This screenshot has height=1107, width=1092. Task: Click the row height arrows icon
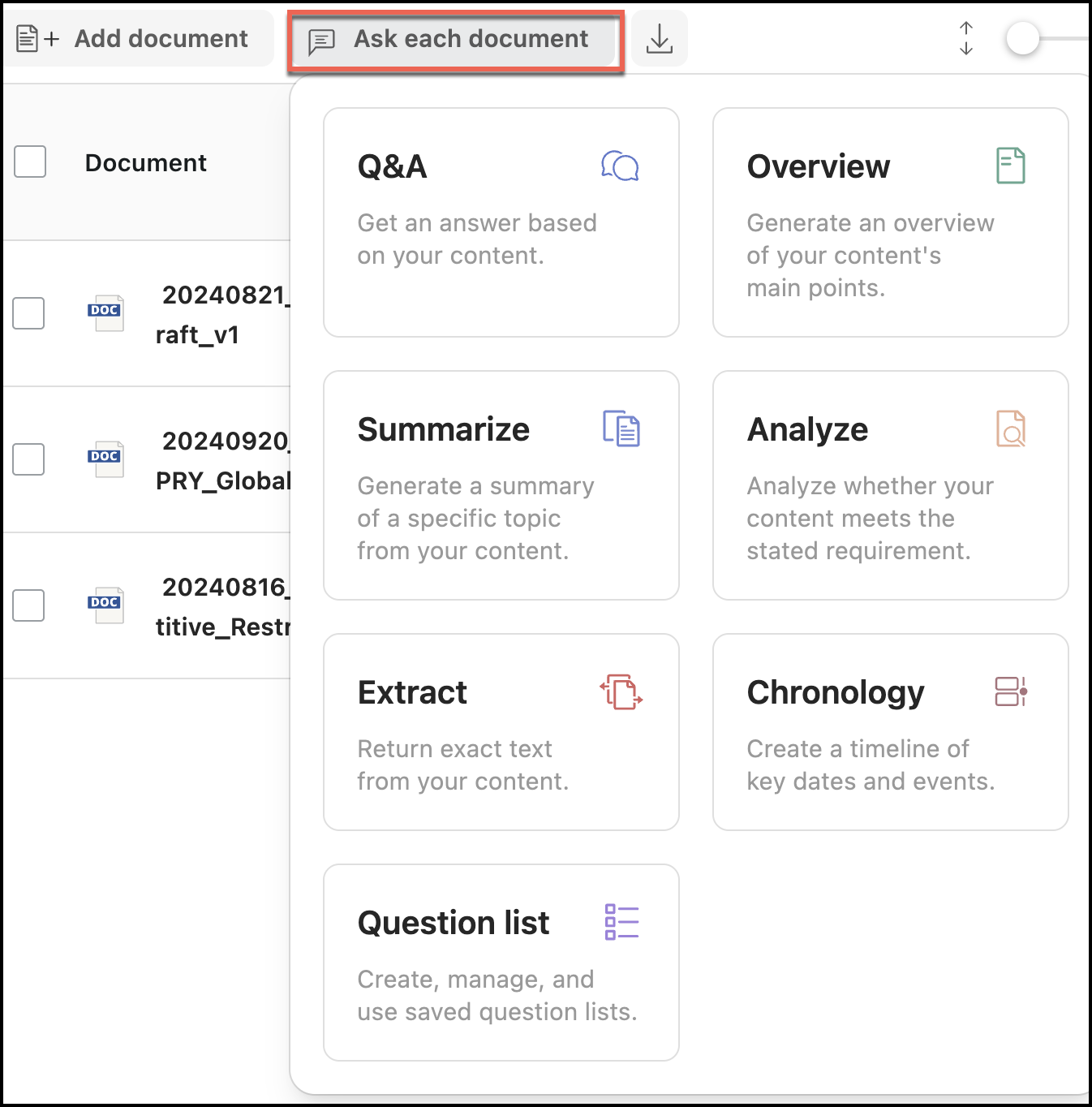point(965,39)
